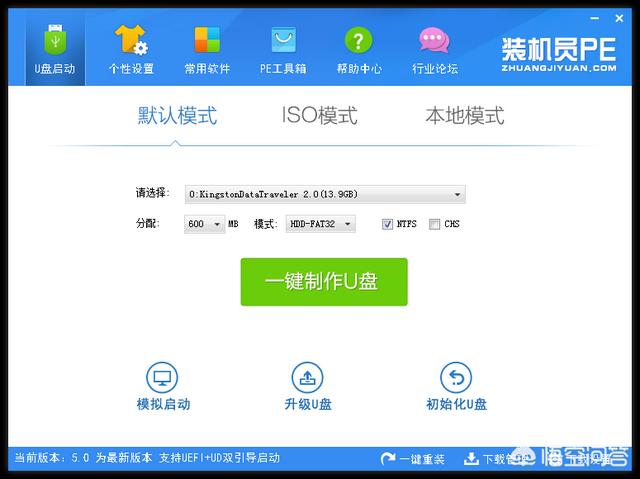Click the 模式 label

[266, 224]
